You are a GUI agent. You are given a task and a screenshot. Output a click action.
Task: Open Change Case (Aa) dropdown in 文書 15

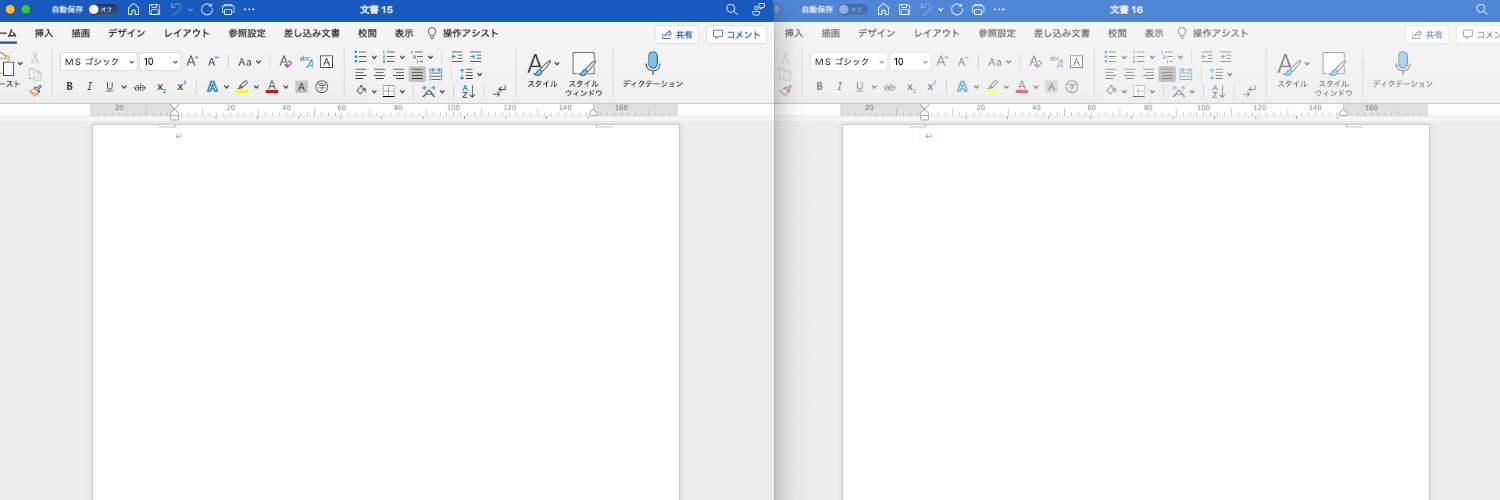coord(248,61)
